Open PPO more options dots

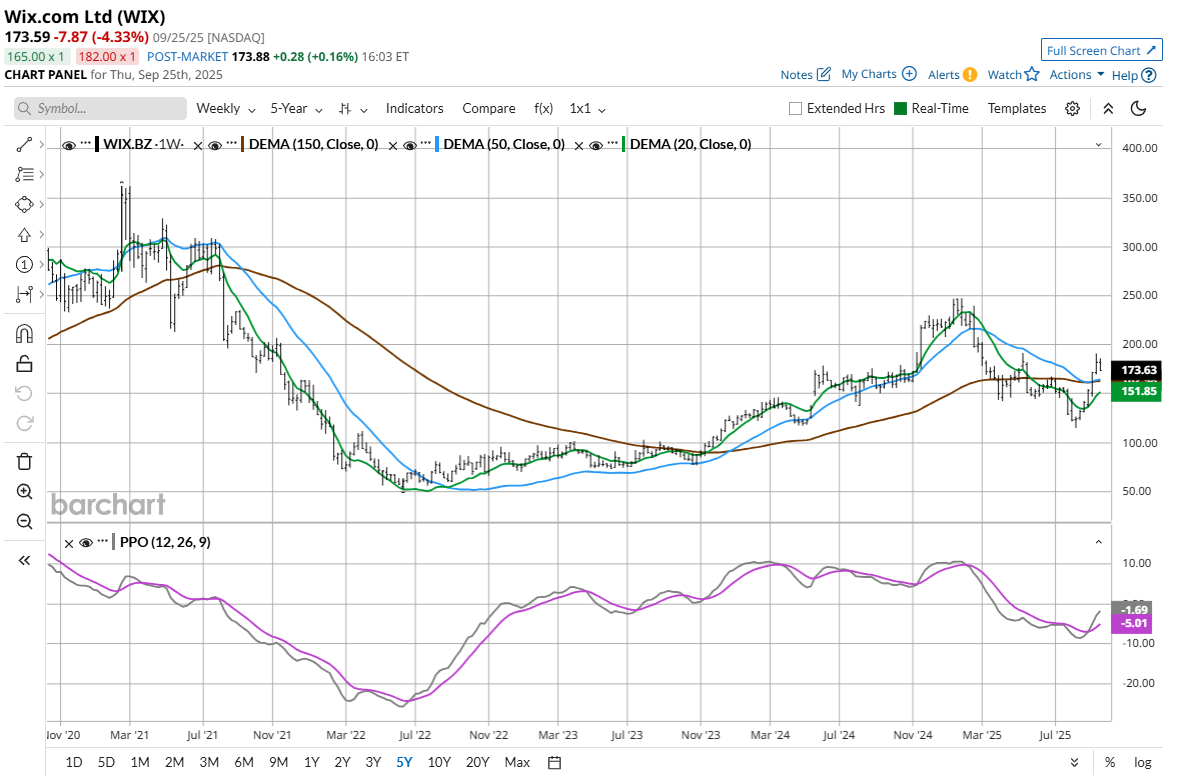click(102, 542)
